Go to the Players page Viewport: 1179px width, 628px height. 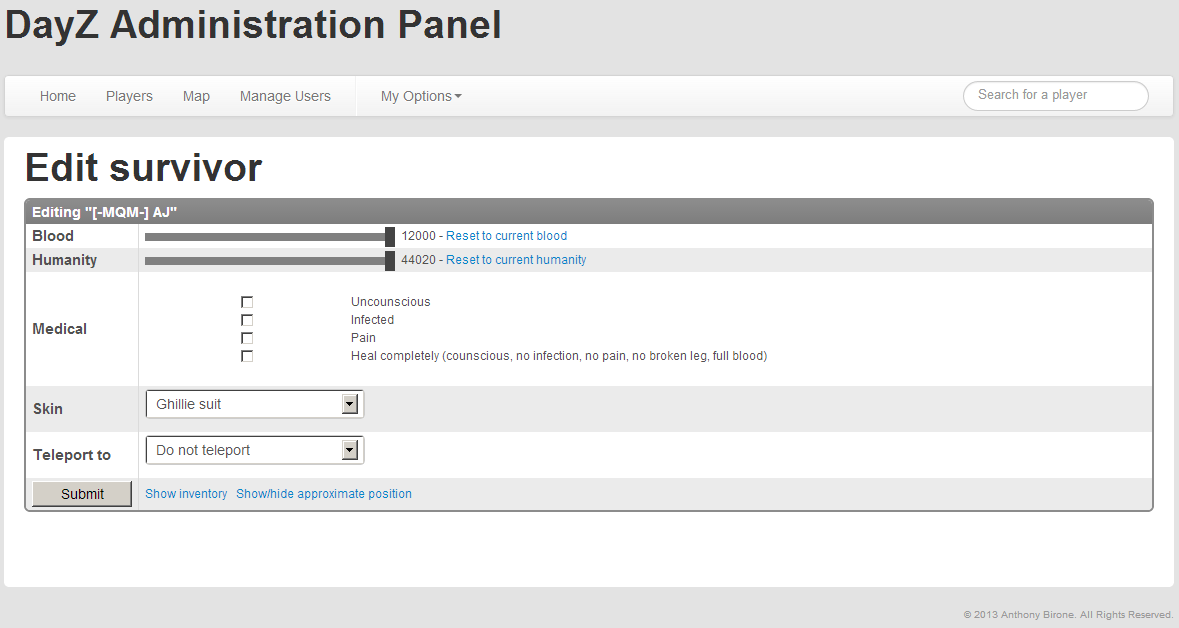click(129, 96)
